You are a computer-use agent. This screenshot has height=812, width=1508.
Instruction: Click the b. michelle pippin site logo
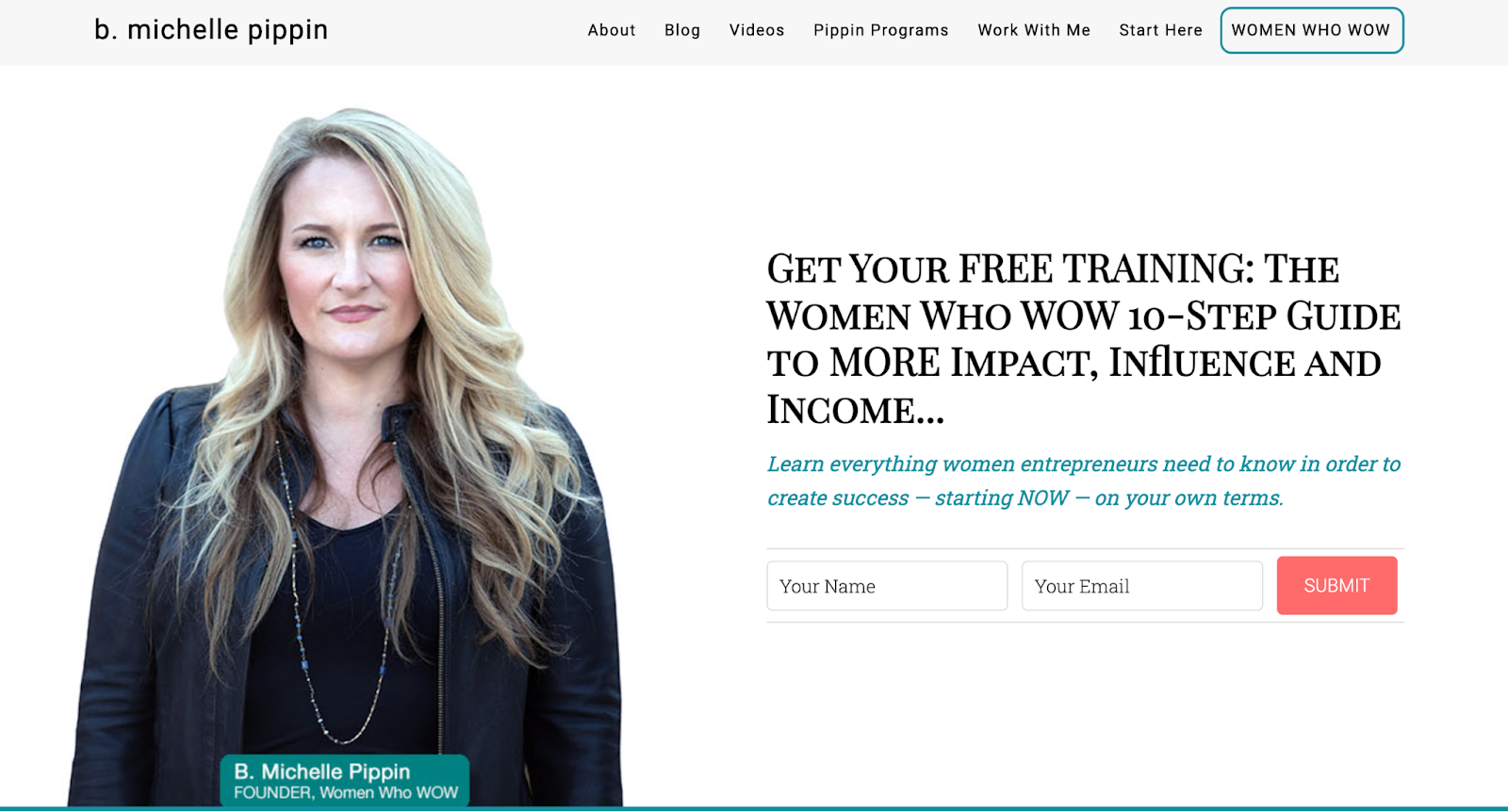[x=211, y=30]
